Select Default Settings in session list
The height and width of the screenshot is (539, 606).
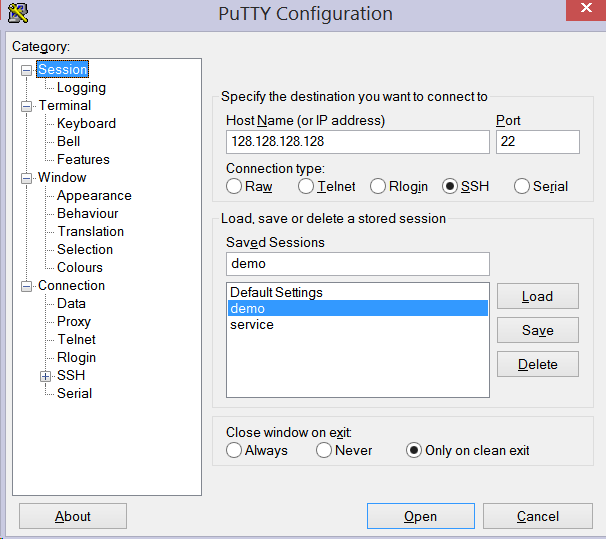tap(357, 292)
